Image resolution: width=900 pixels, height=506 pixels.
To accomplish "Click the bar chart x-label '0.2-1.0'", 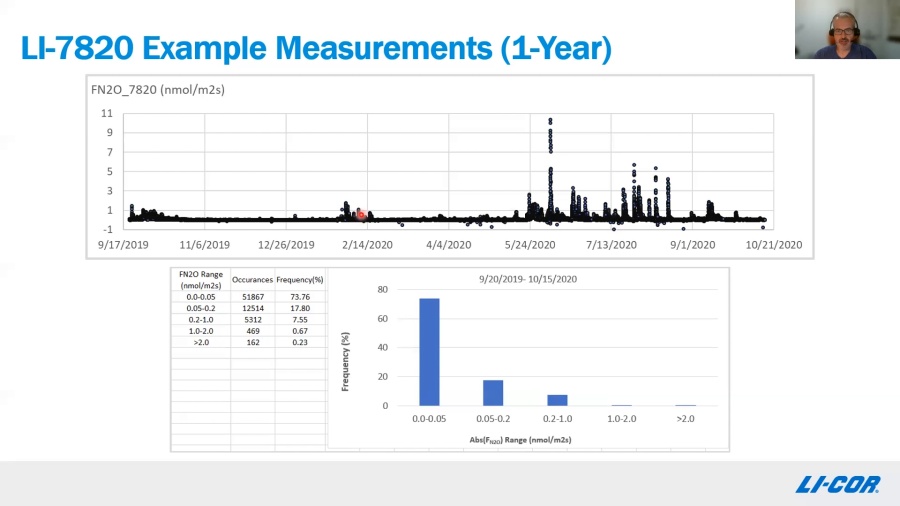I will pos(557,419).
